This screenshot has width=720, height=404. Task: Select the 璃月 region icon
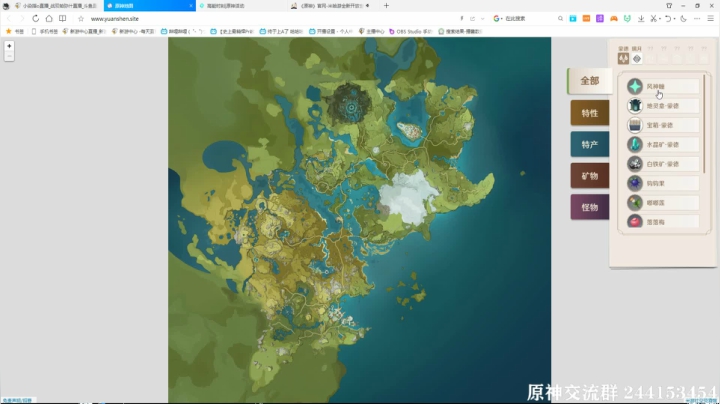[x=637, y=58]
